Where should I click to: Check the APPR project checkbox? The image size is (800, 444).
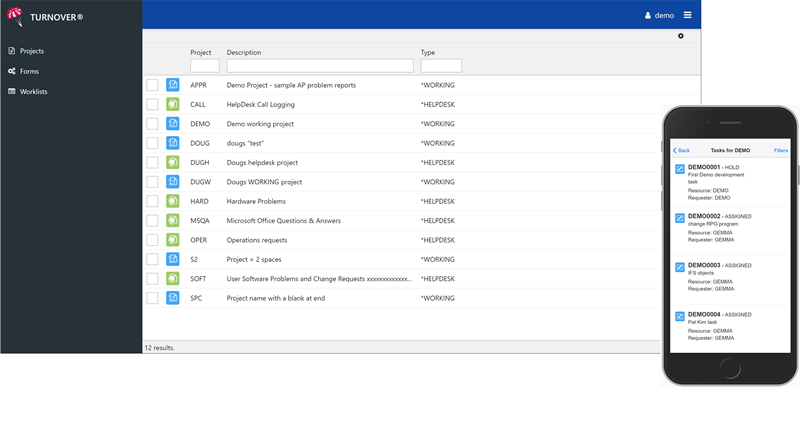tap(152, 85)
